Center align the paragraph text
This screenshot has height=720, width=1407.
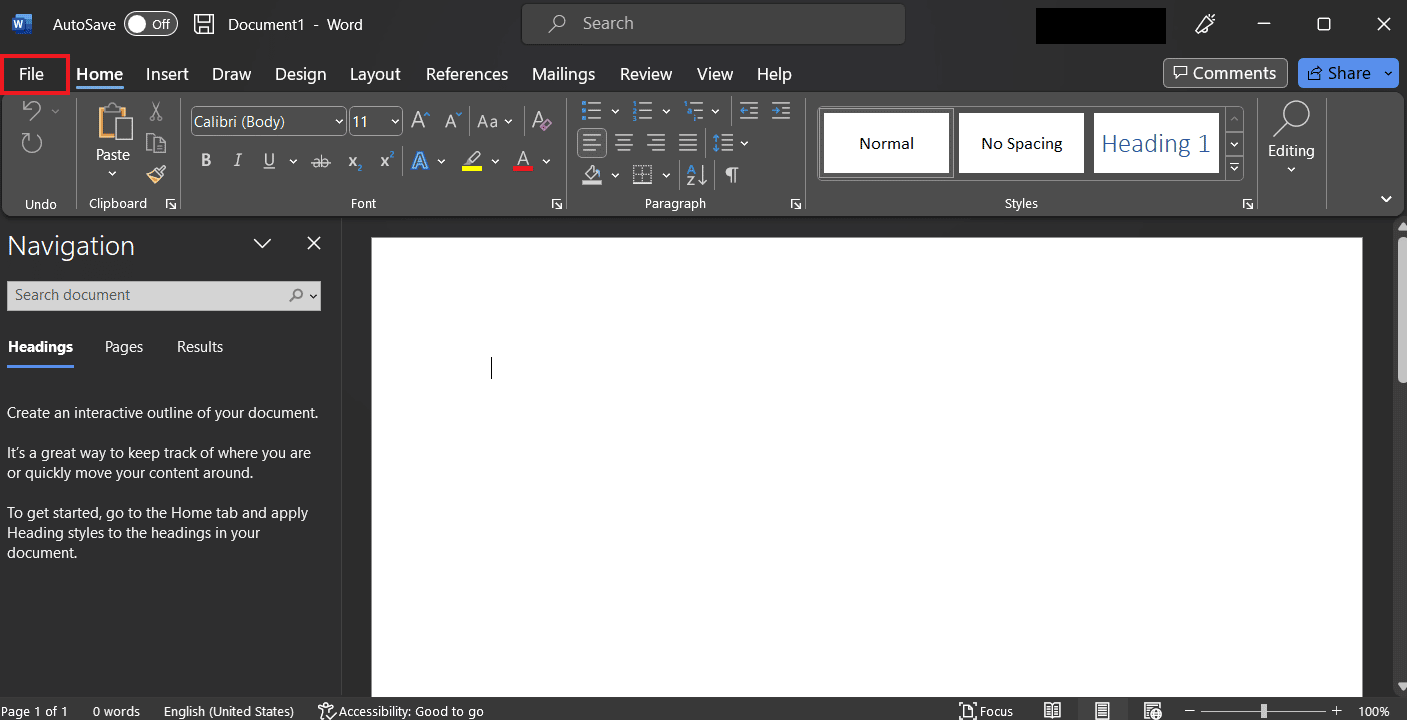[624, 143]
